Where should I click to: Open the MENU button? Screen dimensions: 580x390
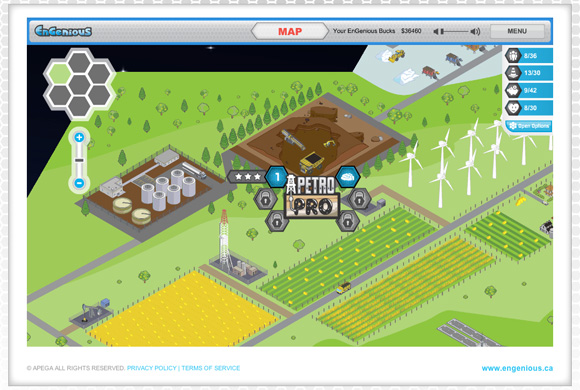click(517, 31)
